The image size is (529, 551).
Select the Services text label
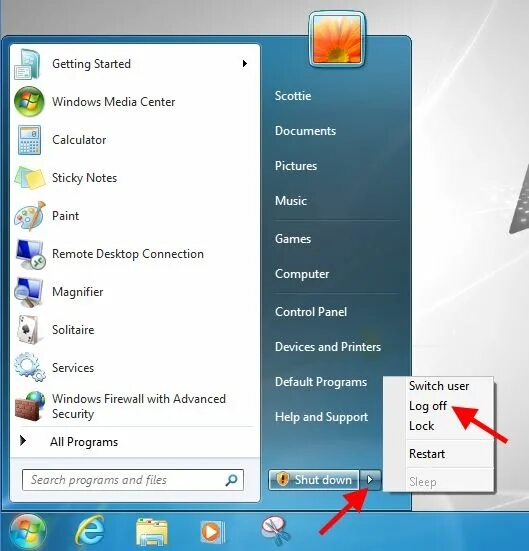pyautogui.click(x=73, y=368)
